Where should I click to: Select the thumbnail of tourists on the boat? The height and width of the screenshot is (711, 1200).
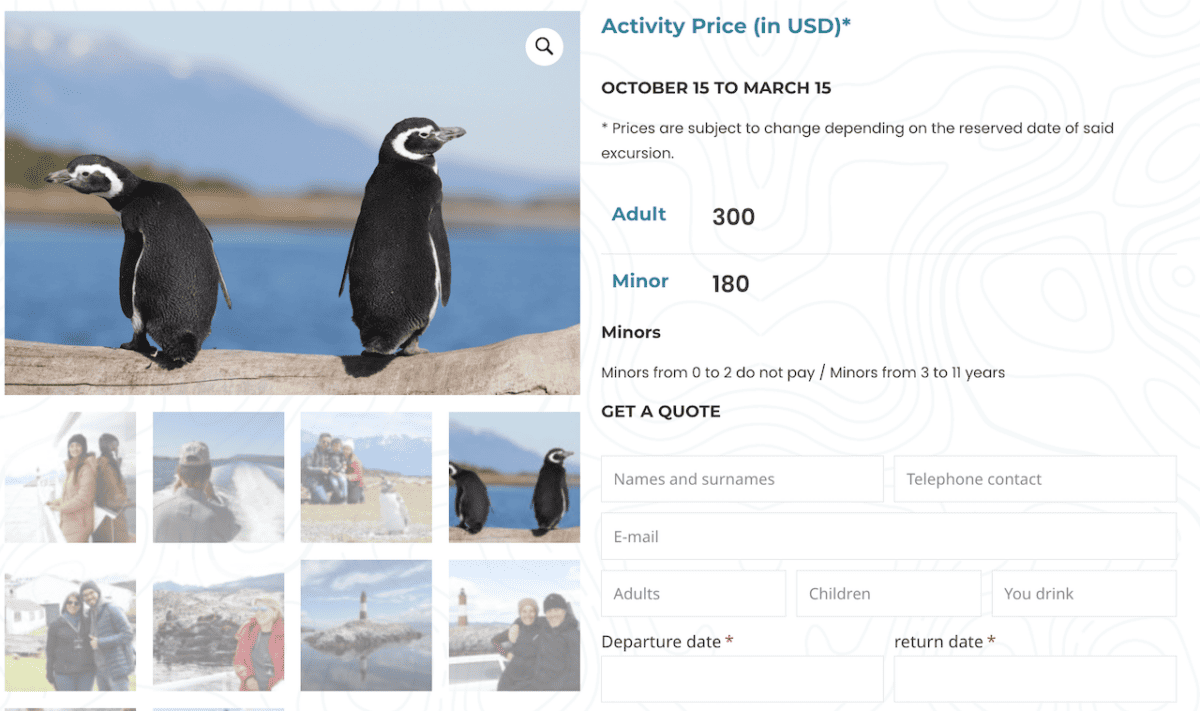pos(70,477)
